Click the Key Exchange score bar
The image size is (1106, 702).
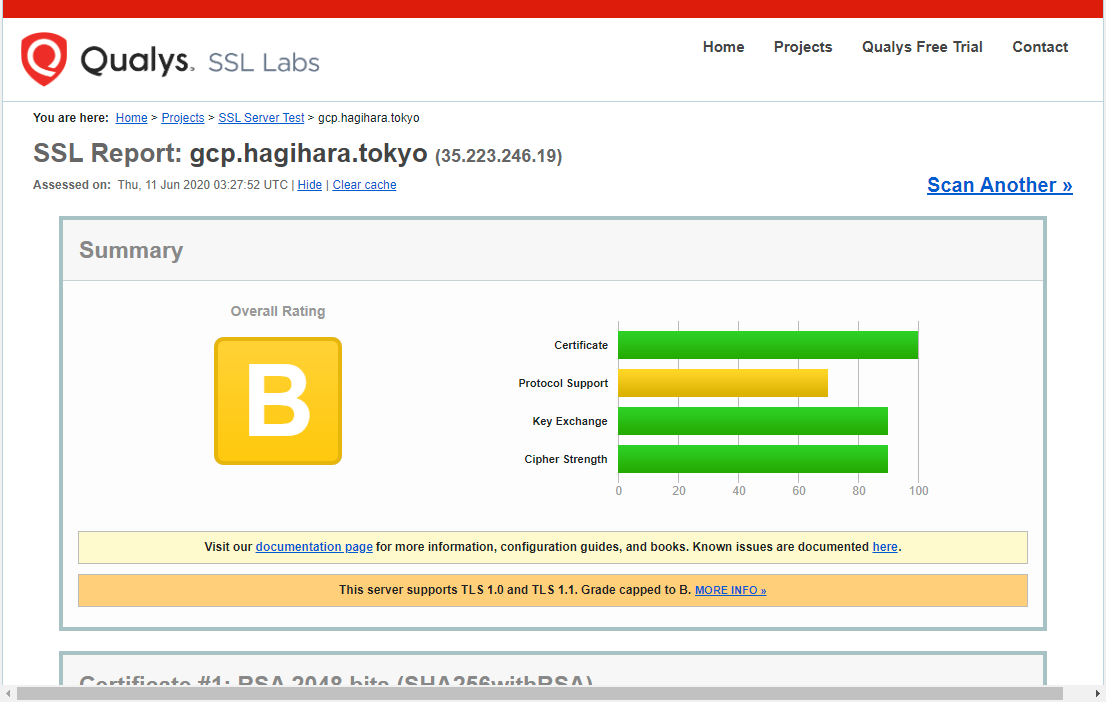pyautogui.click(x=753, y=421)
